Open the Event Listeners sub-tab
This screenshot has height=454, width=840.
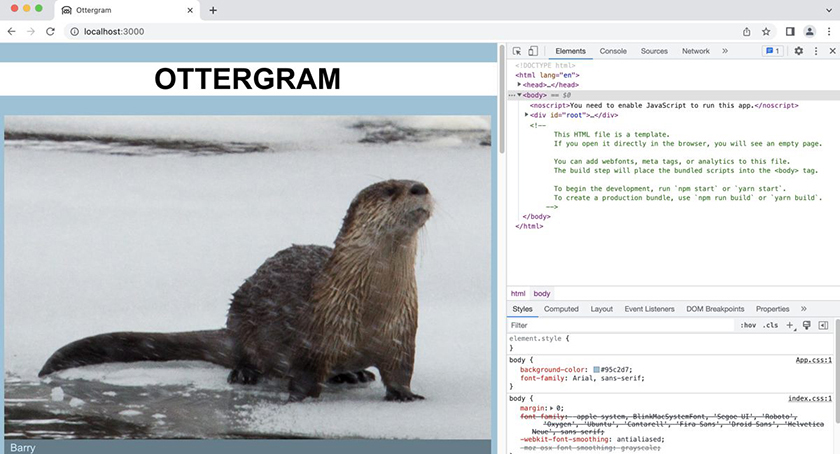coord(649,309)
